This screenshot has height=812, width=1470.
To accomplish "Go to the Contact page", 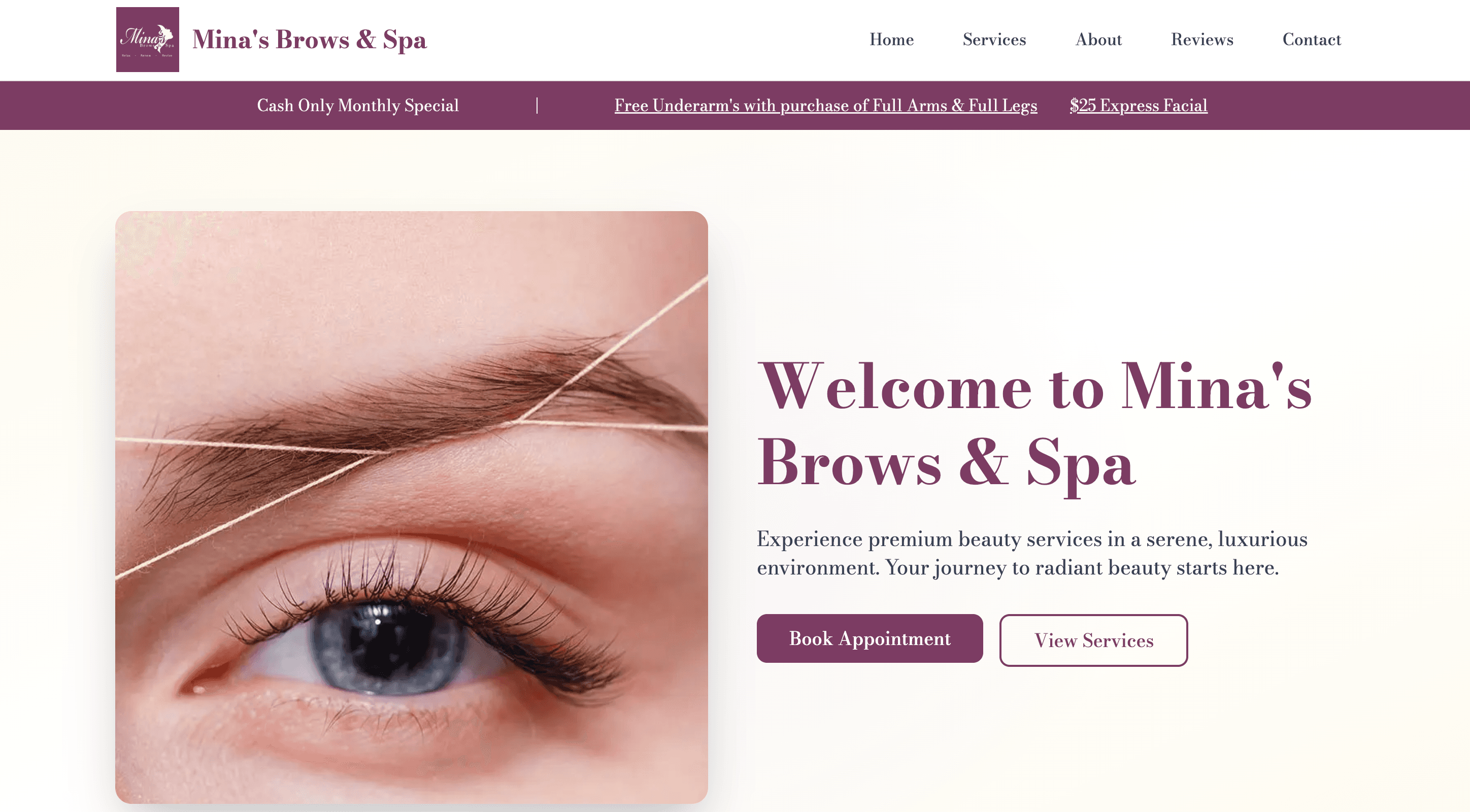I will click(1311, 40).
